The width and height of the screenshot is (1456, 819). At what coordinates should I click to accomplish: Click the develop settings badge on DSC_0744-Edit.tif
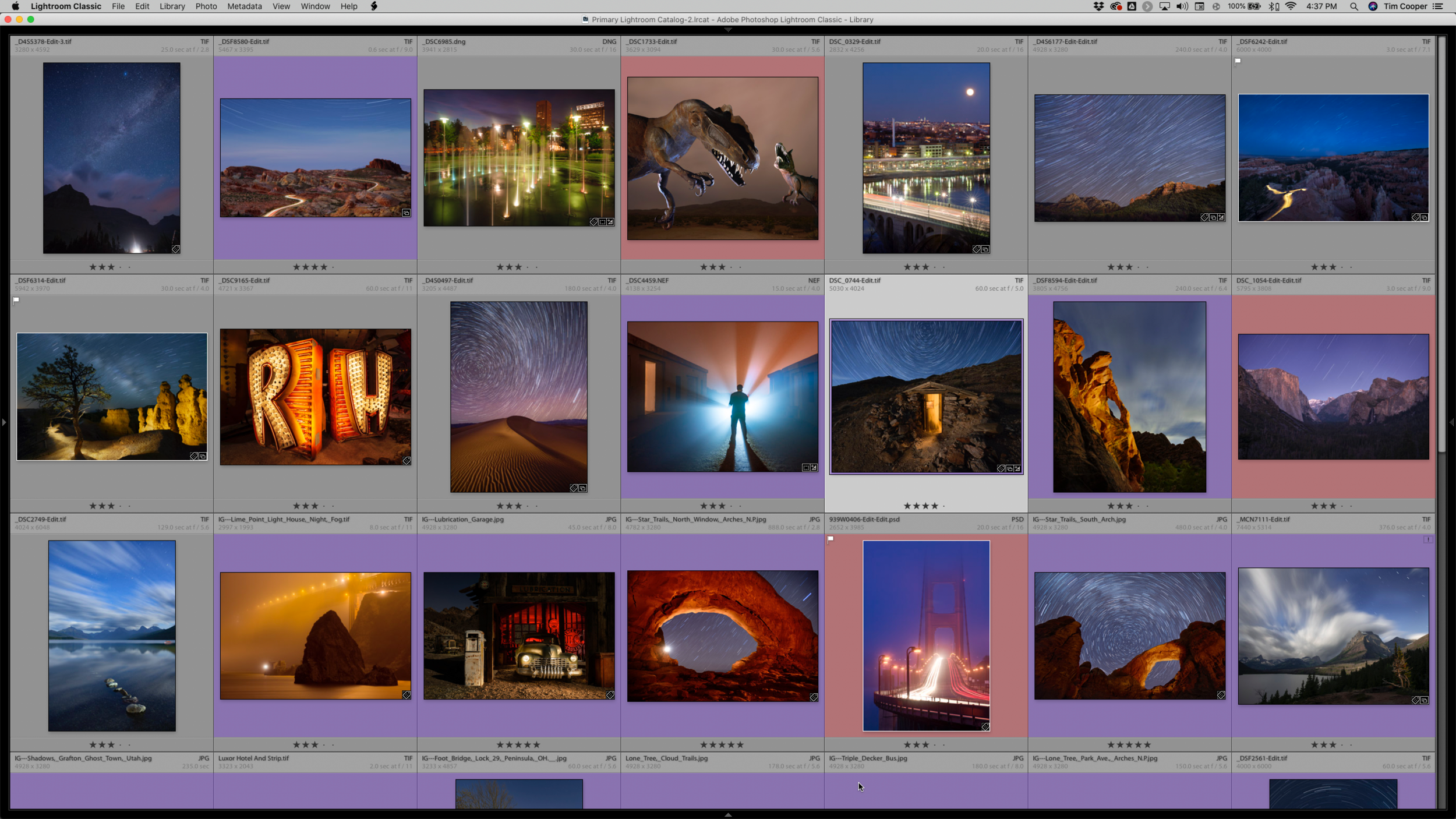tap(1017, 469)
